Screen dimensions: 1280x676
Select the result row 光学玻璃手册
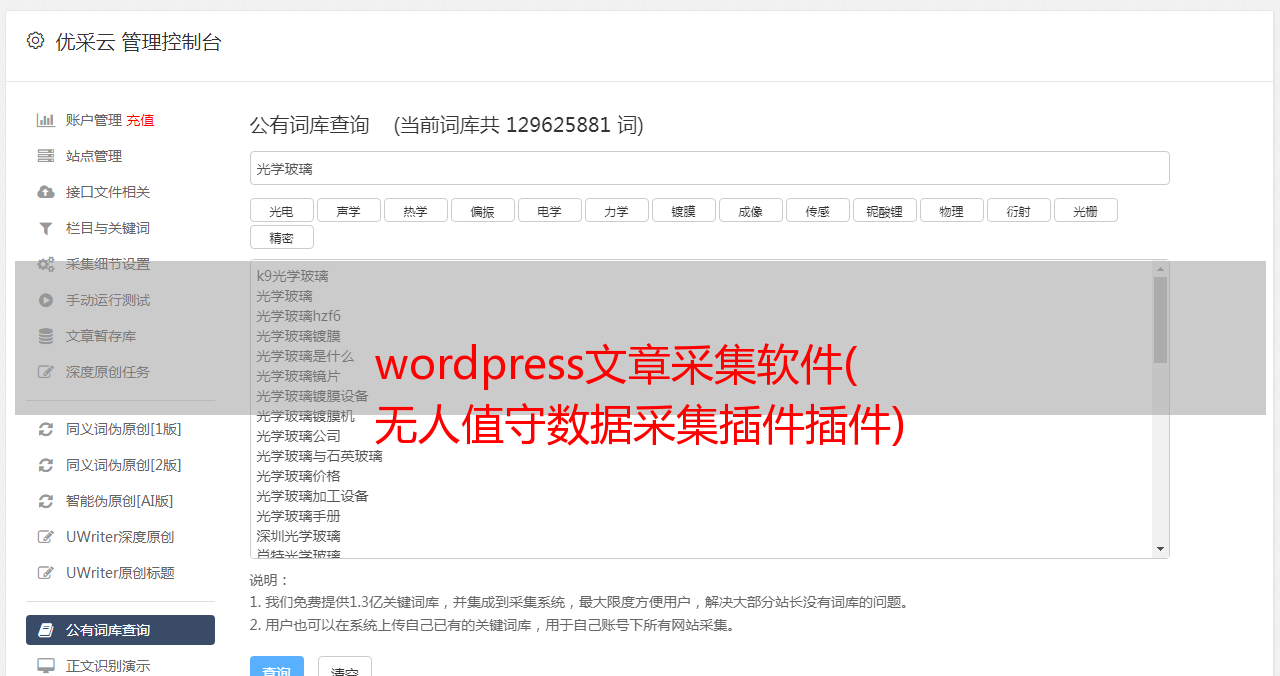coord(298,516)
